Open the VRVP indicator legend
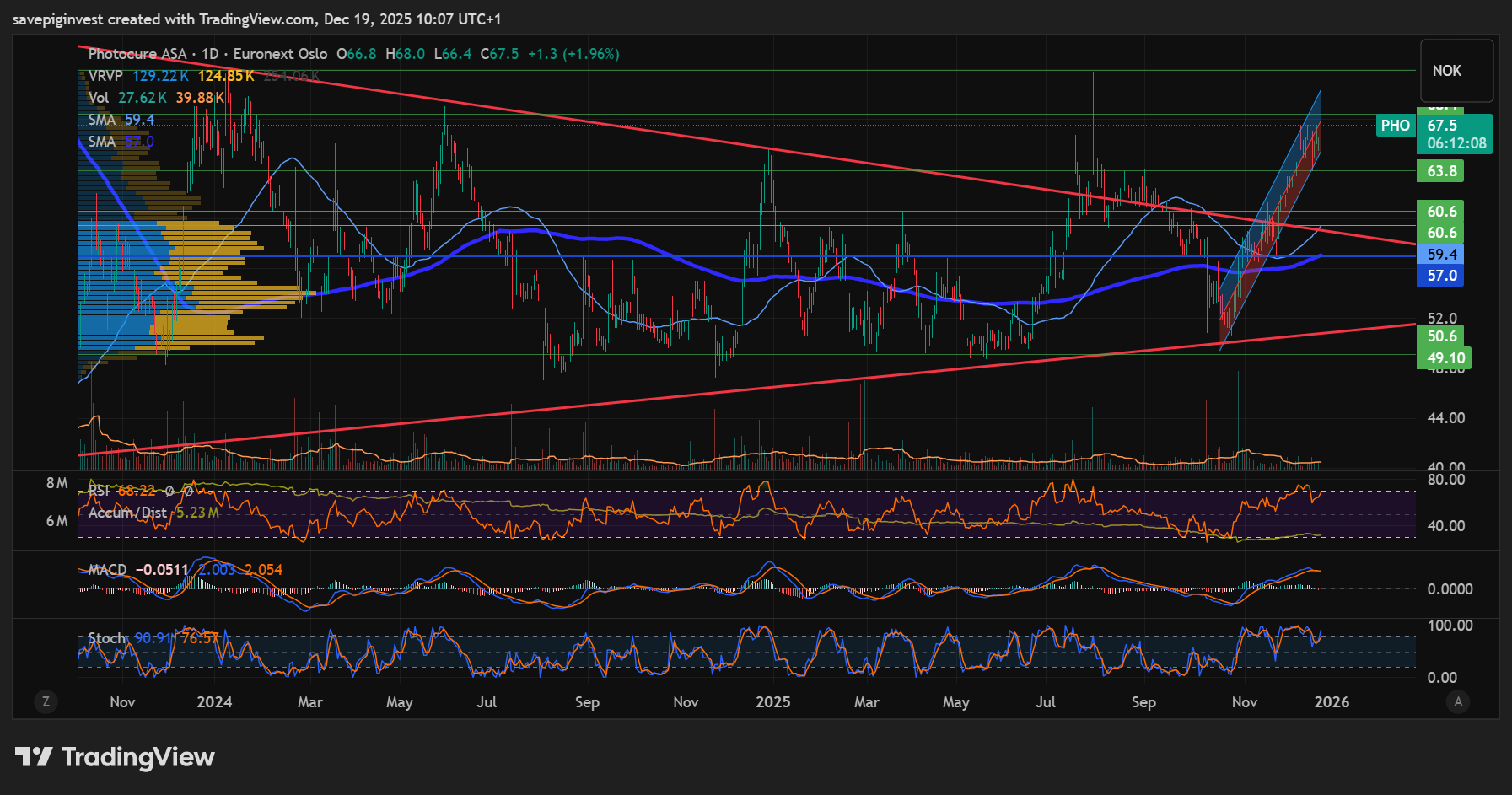The height and width of the screenshot is (795, 1512). [105, 76]
